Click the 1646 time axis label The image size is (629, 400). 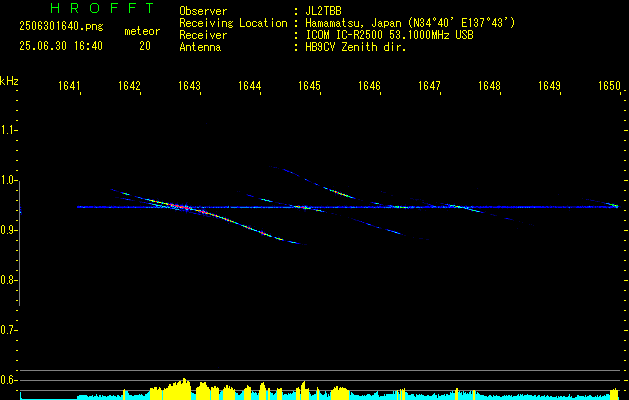(x=369, y=86)
